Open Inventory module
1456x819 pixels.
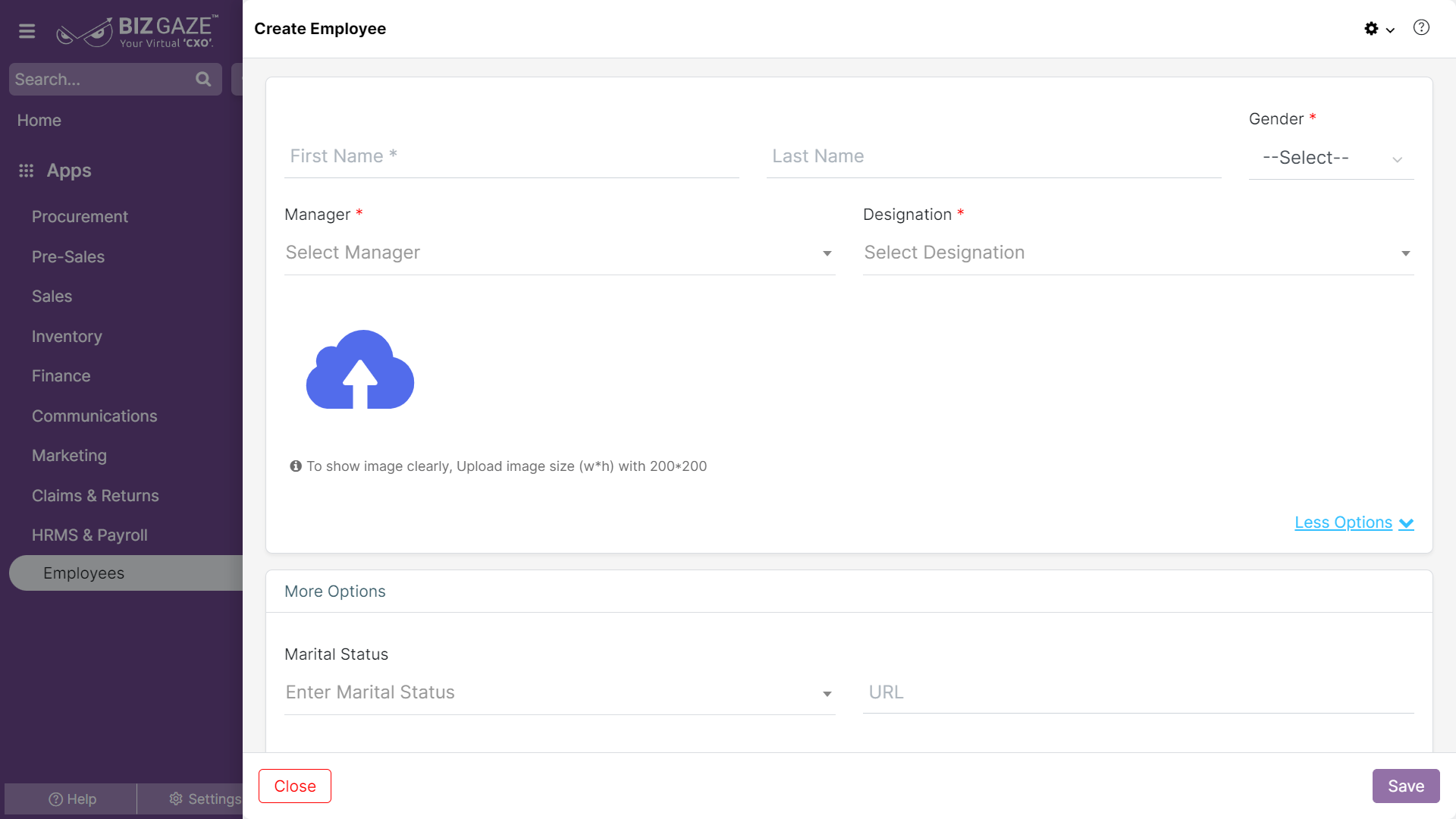(x=67, y=337)
